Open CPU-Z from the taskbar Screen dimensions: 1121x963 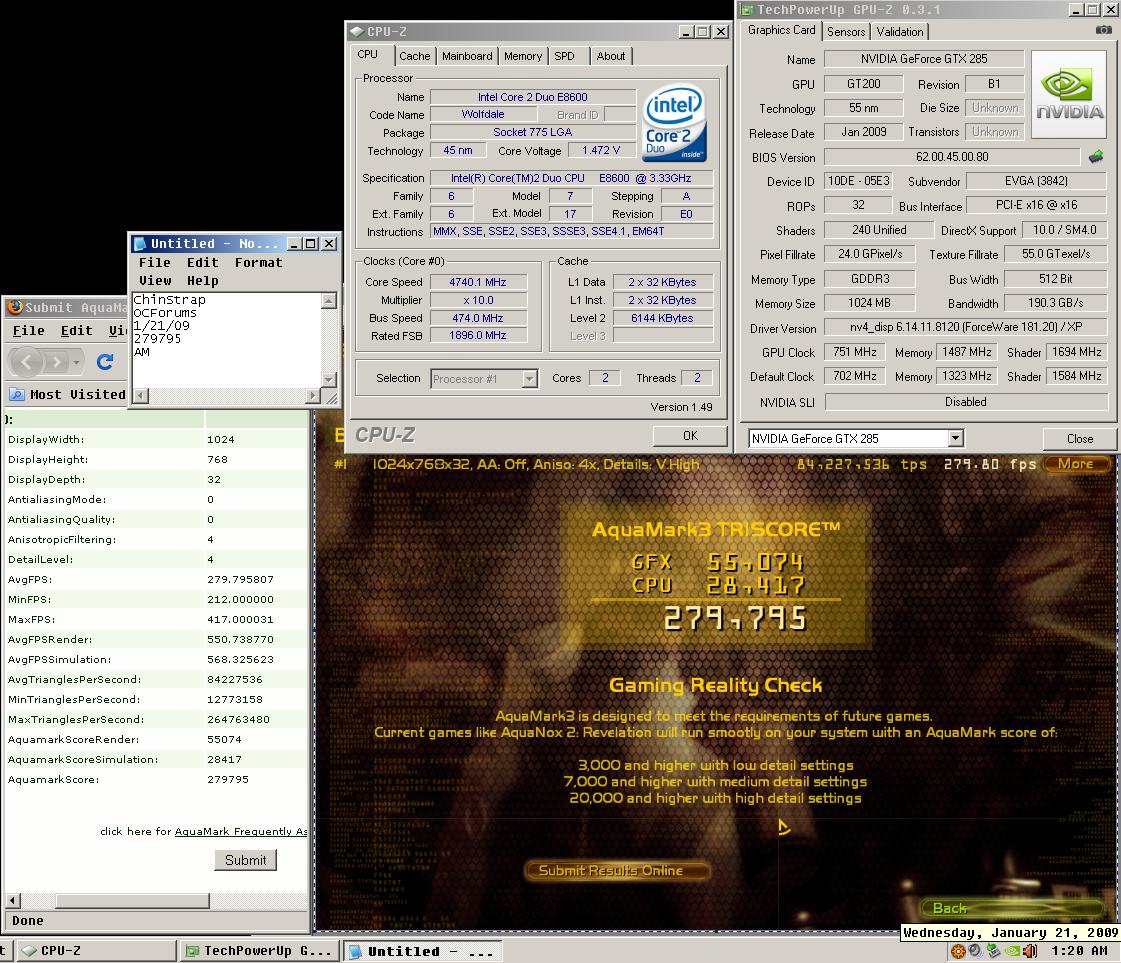[x=97, y=951]
